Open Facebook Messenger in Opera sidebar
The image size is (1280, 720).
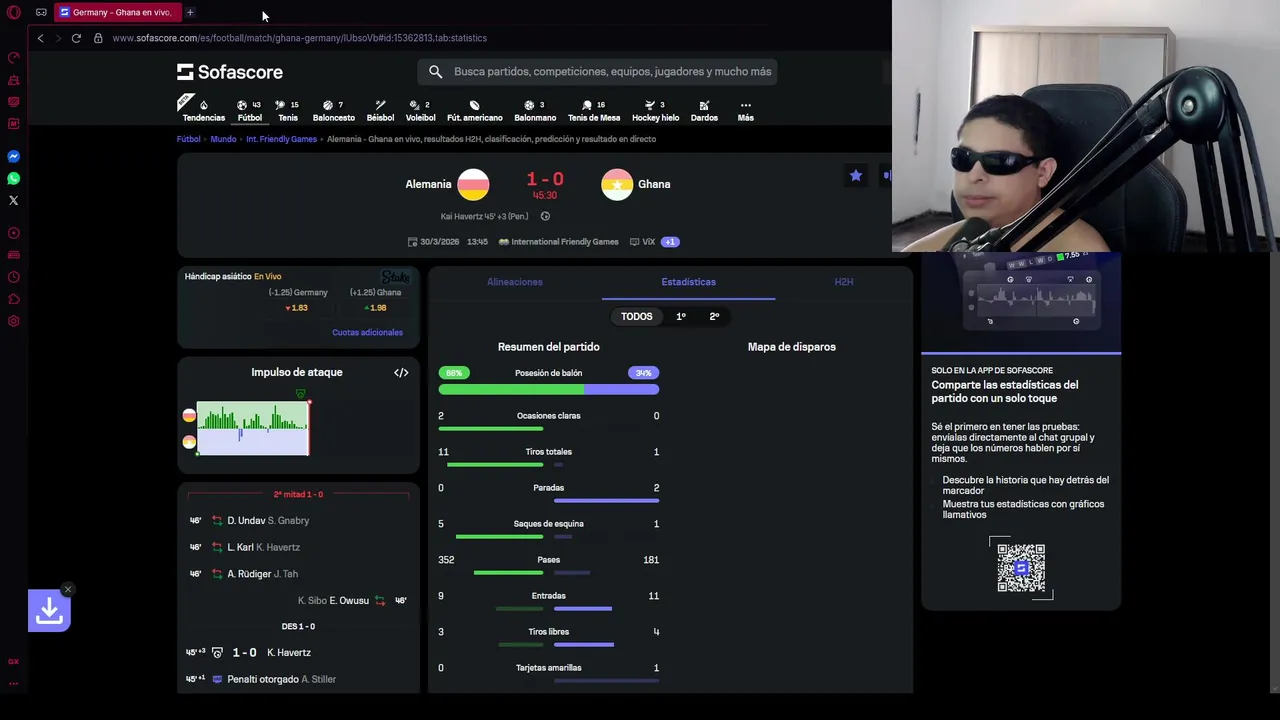point(14,156)
